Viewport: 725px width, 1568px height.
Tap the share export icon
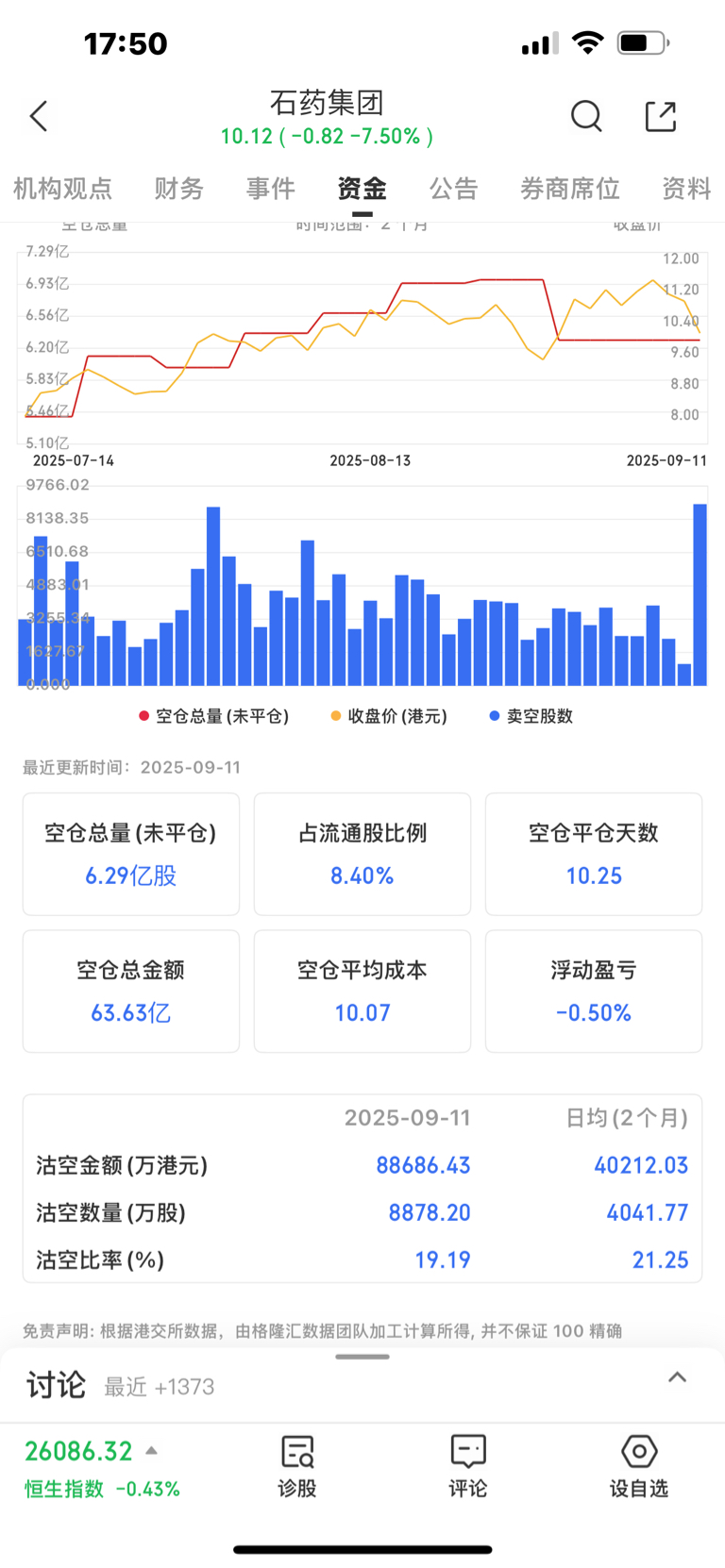(x=661, y=116)
